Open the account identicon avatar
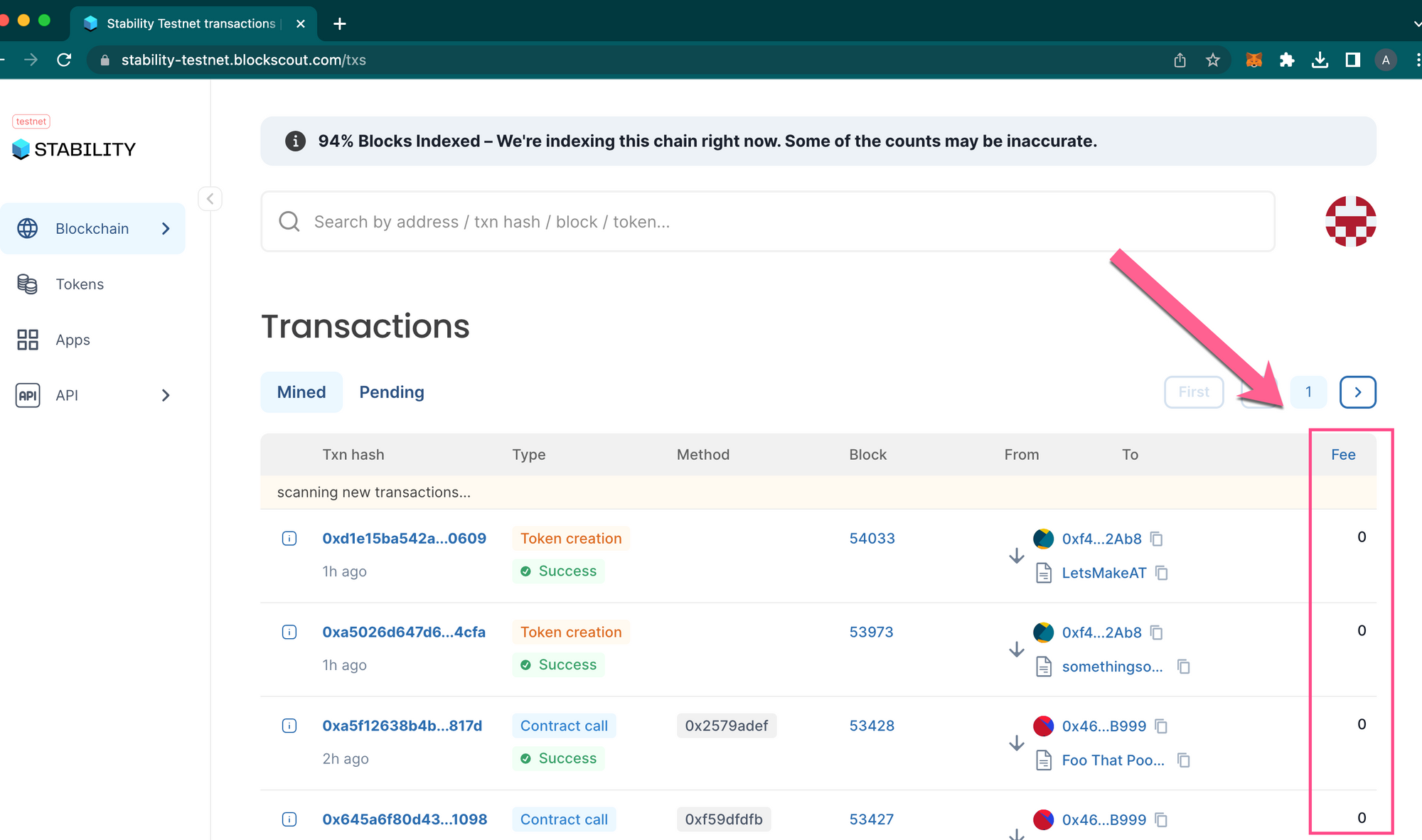This screenshot has width=1422, height=840. click(1350, 221)
